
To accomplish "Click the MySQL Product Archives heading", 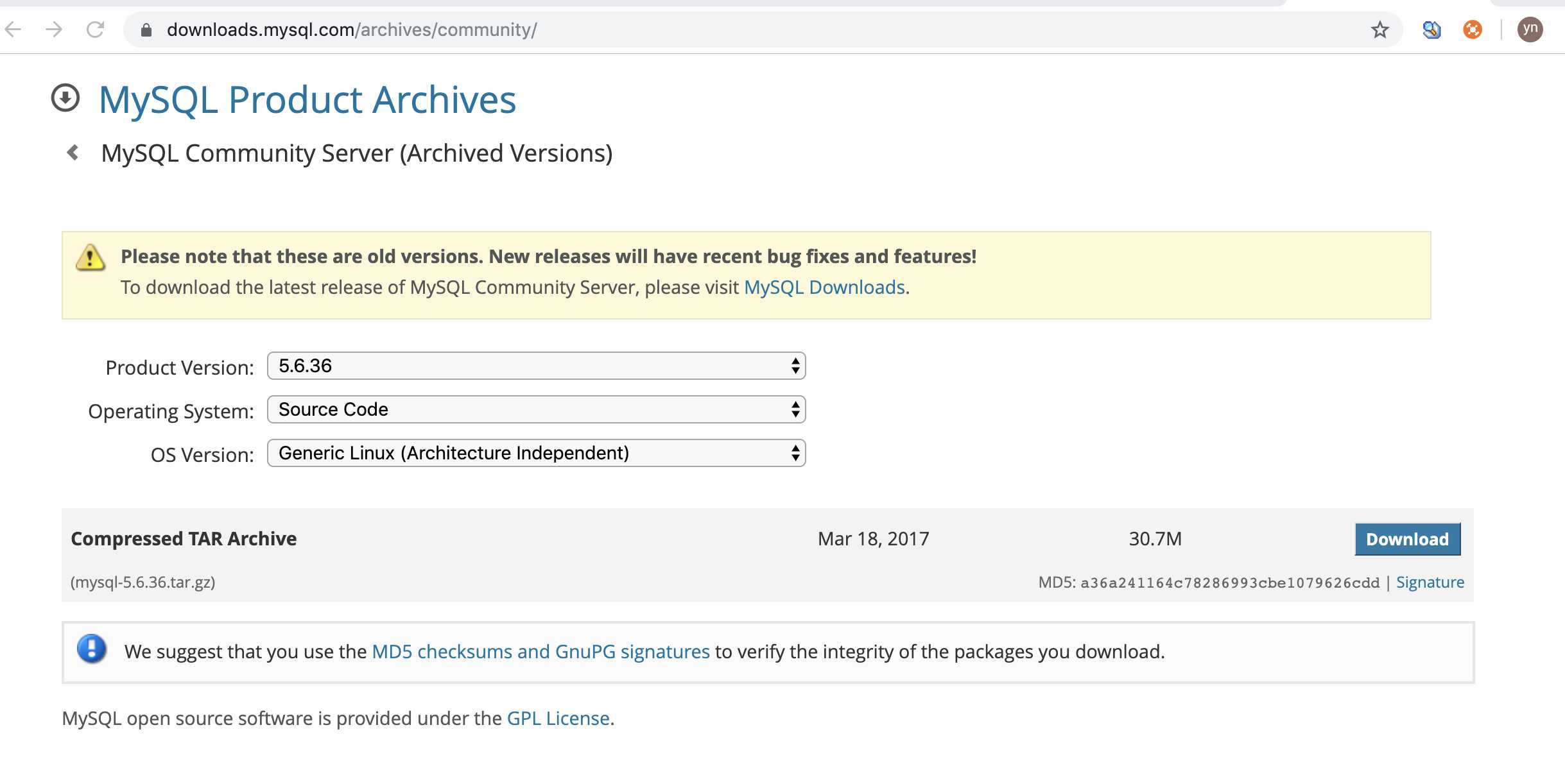I will 307,99.
